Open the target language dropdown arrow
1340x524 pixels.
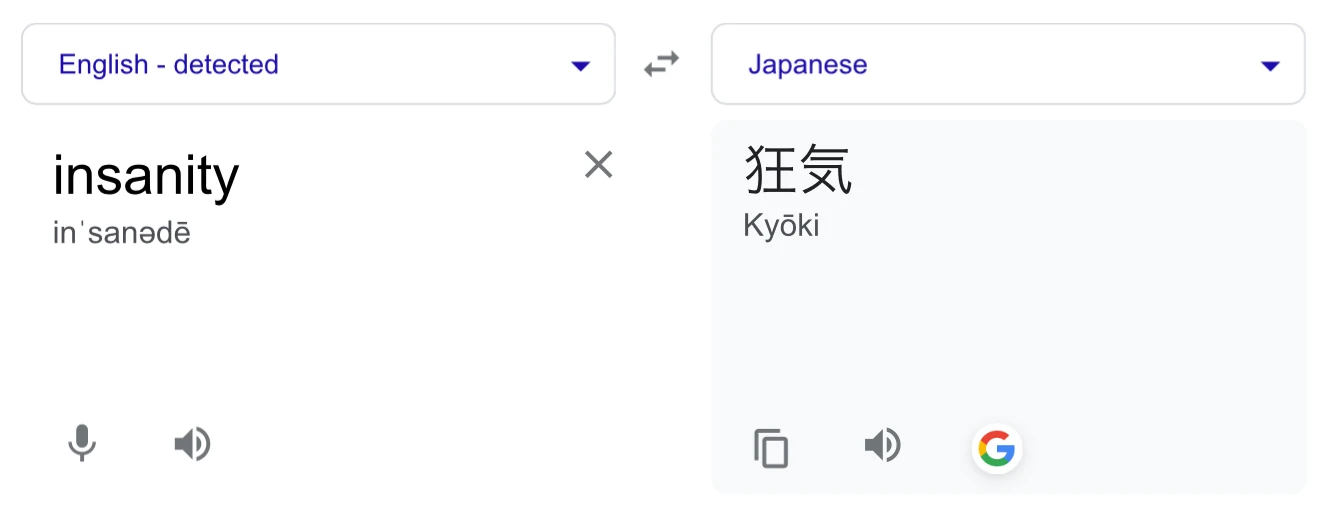point(1270,66)
